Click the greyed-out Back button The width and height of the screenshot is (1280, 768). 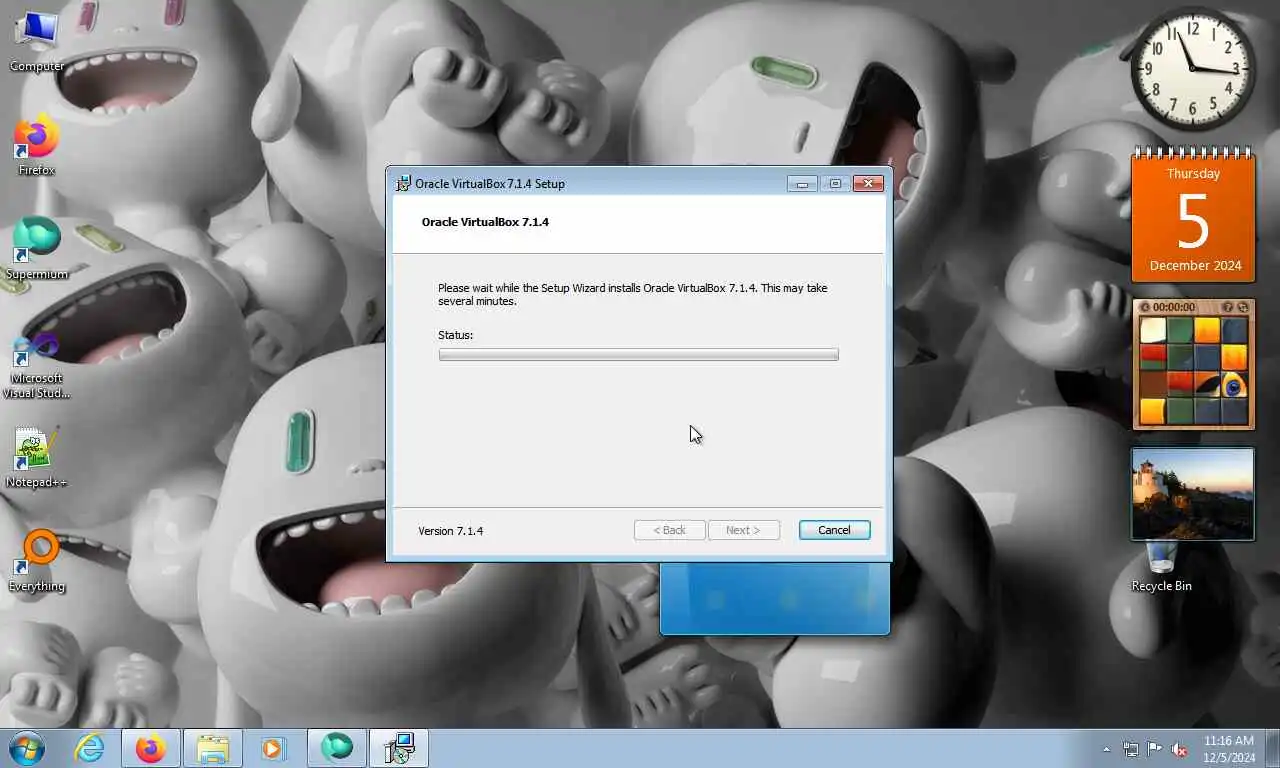coord(669,530)
